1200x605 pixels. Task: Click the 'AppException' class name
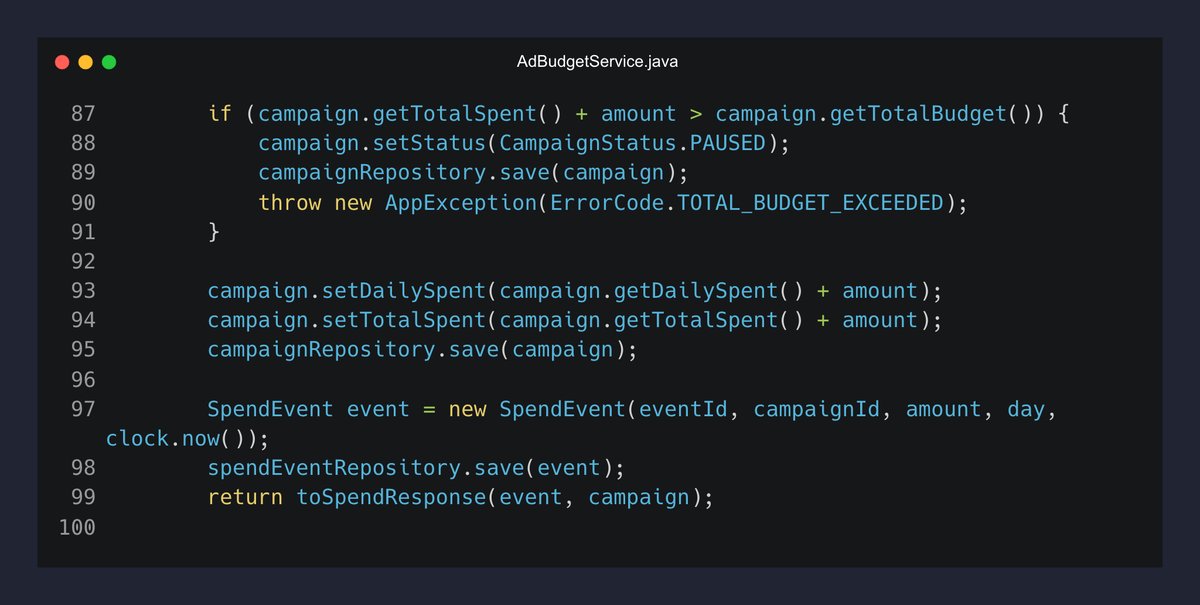click(461, 202)
